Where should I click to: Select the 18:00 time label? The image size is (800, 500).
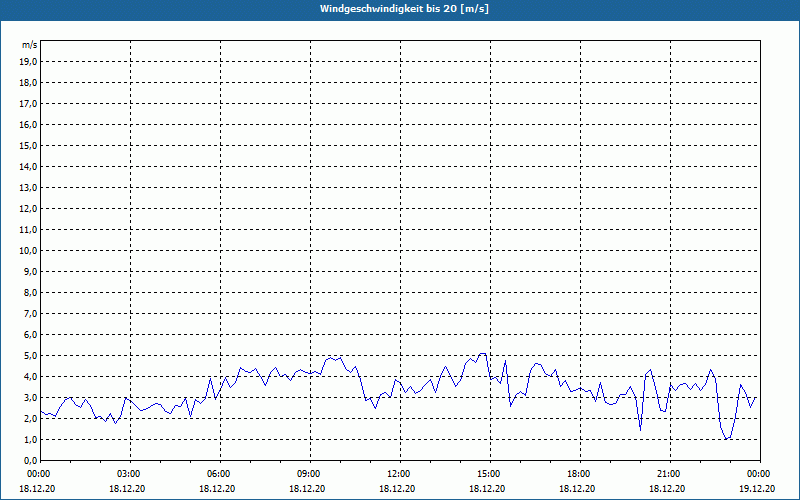(x=579, y=474)
